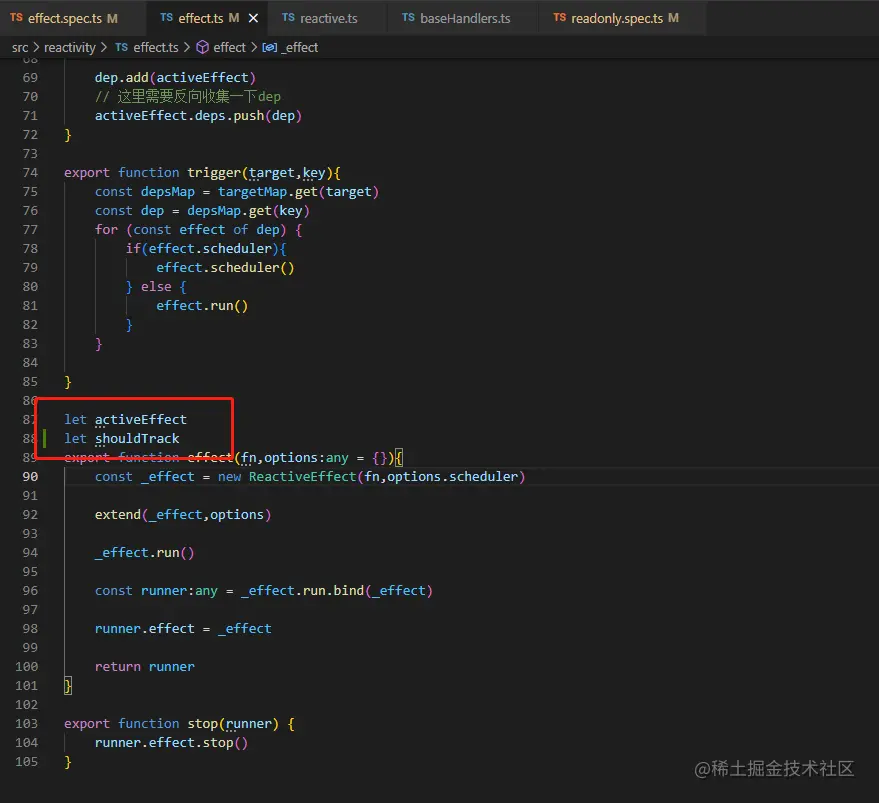Click 'shouldTrack' declaration on line 88
Image resolution: width=879 pixels, height=803 pixels.
137,439
